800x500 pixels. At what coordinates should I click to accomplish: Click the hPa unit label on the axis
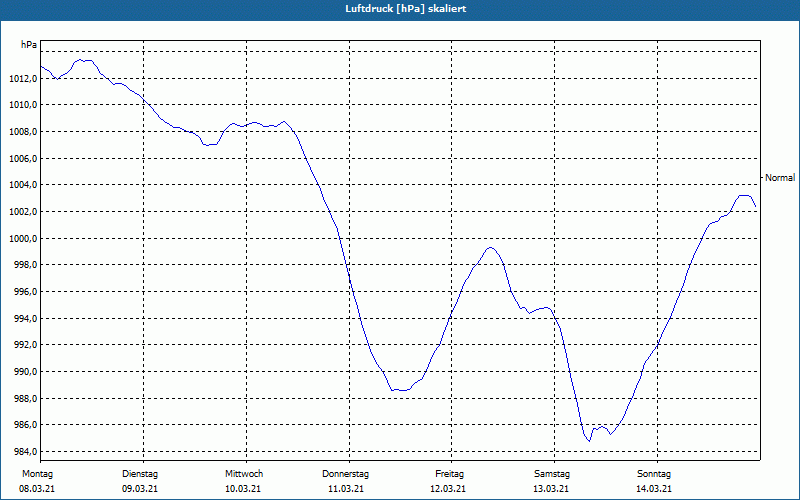coord(29,45)
